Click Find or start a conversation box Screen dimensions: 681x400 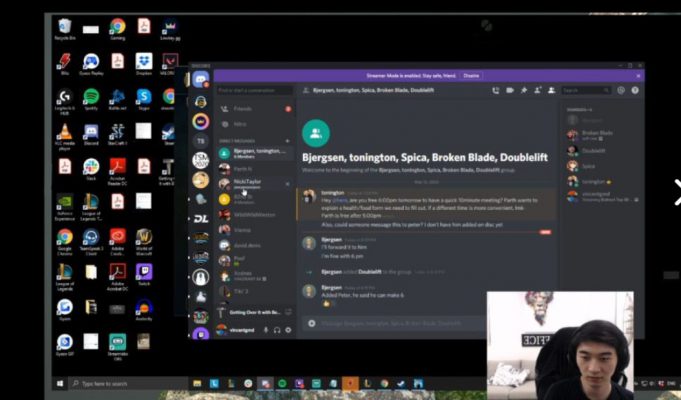[x=255, y=90]
